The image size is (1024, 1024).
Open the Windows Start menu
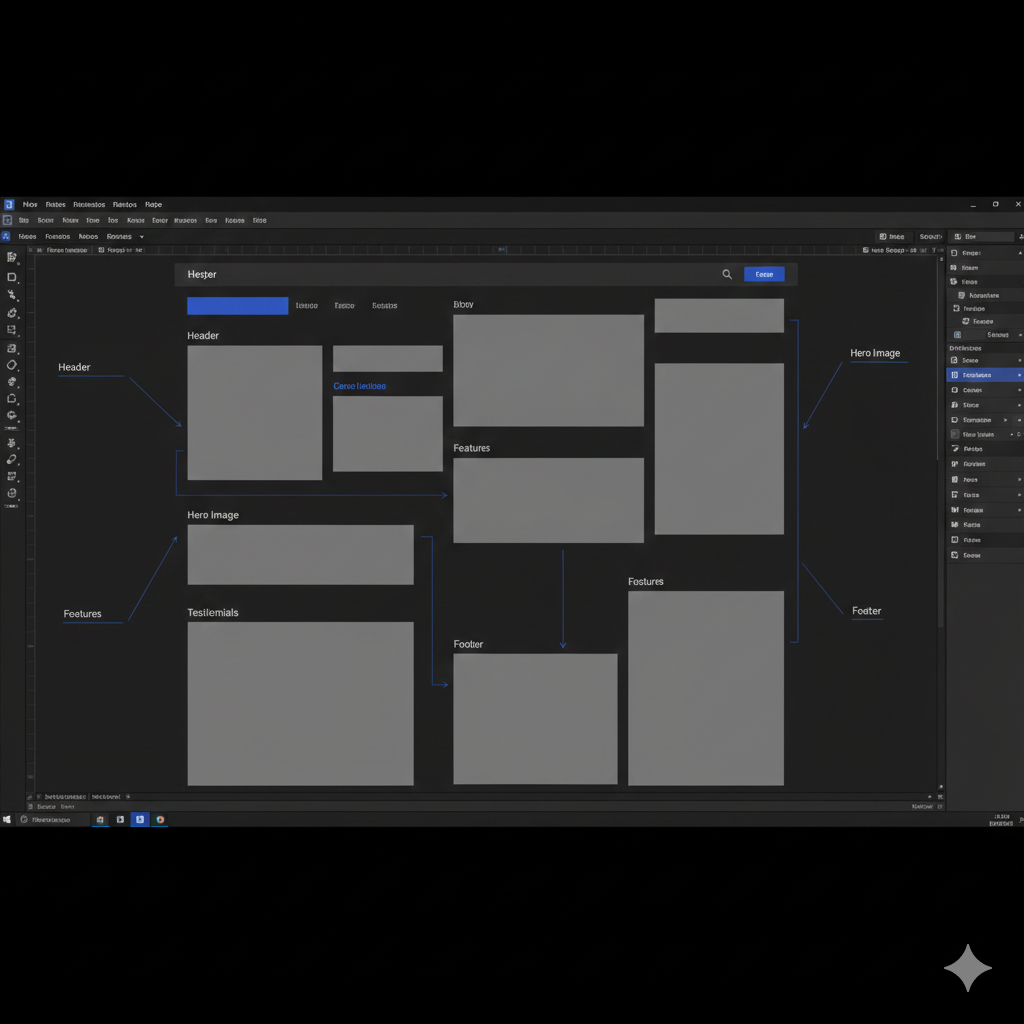[7, 820]
